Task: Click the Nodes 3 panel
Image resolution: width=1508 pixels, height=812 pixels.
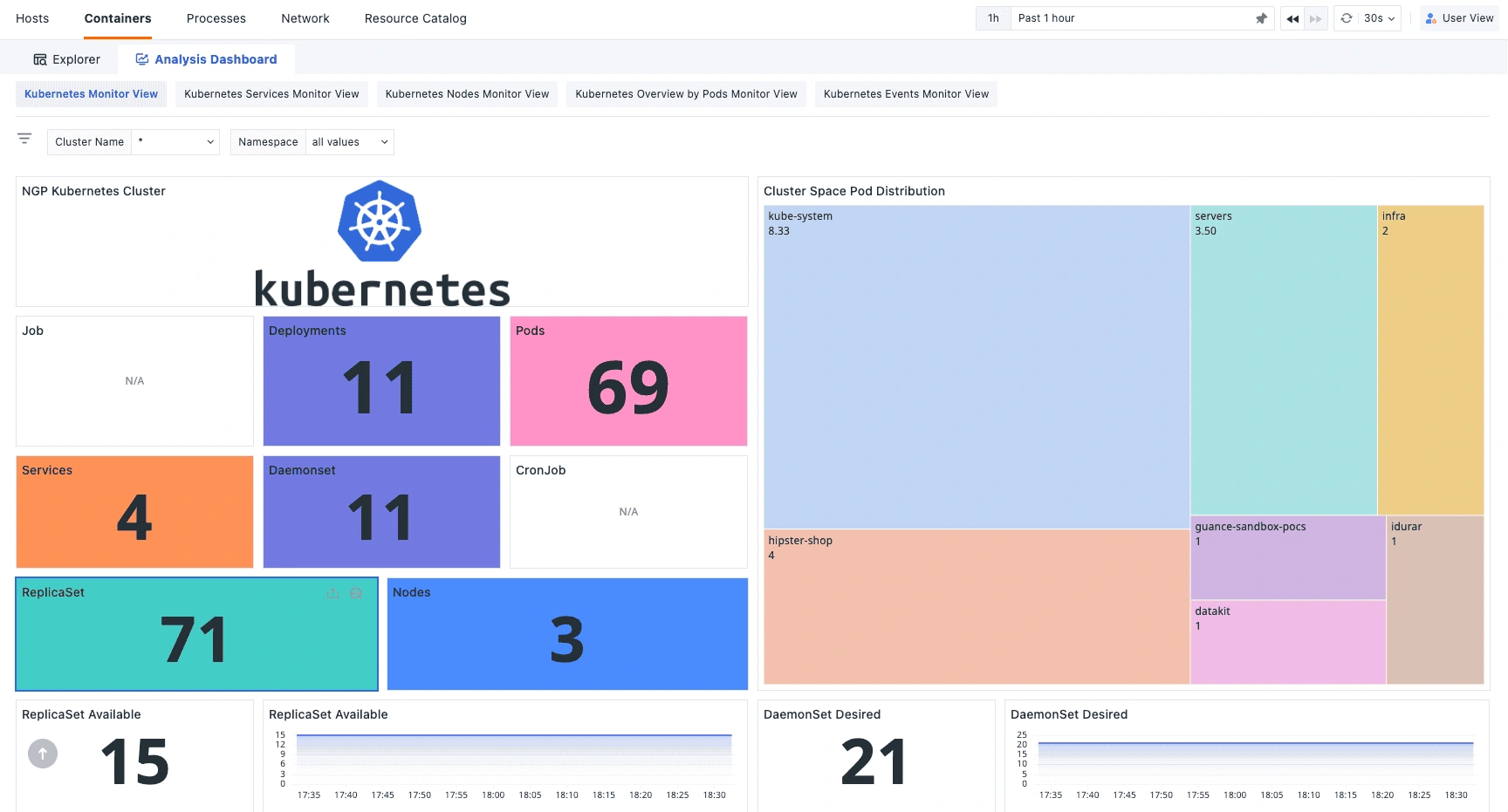Action: (567, 634)
